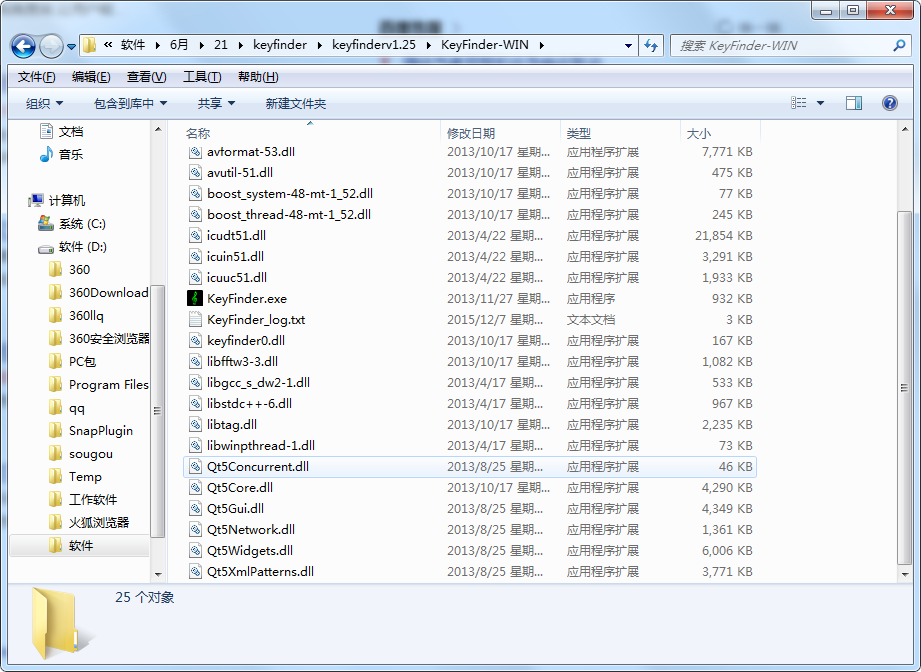Click the Qt5Core.dll file icon

[195, 488]
